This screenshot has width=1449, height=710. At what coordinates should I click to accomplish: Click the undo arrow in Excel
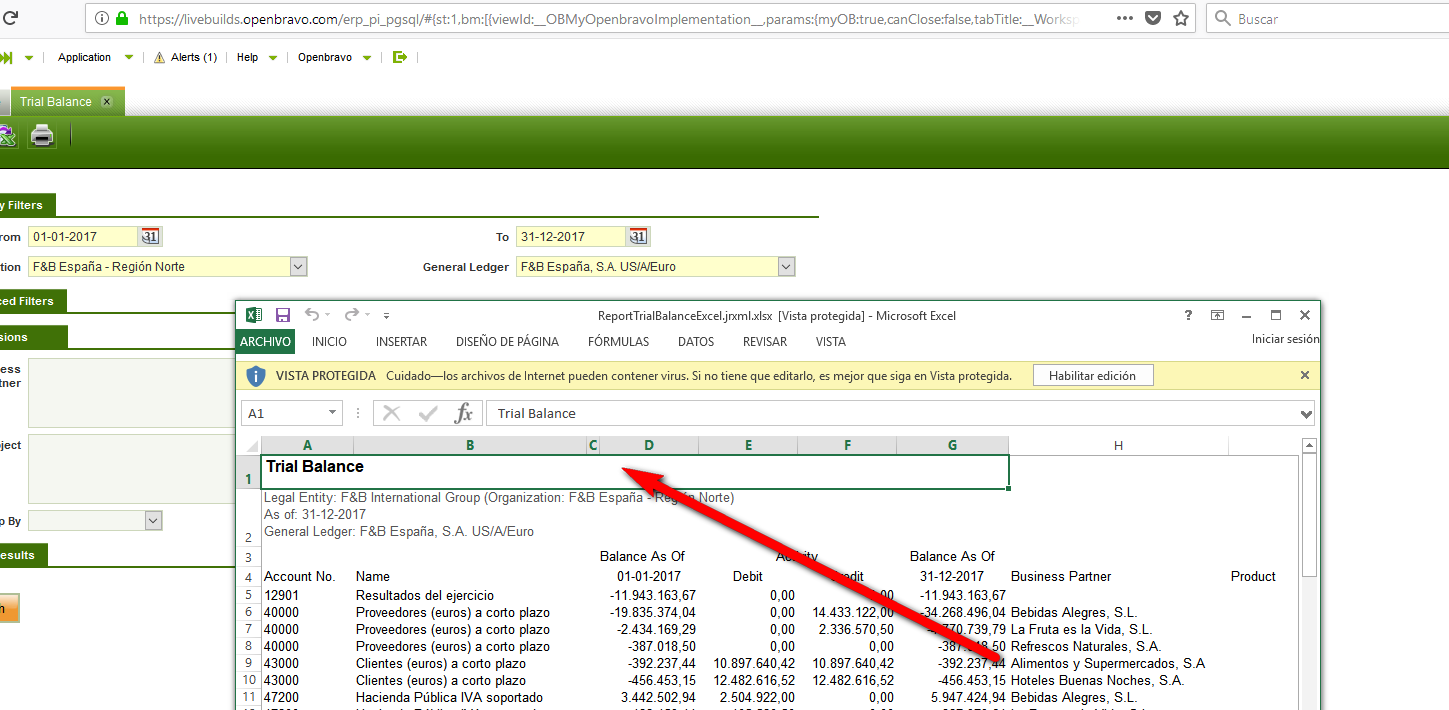coord(312,315)
